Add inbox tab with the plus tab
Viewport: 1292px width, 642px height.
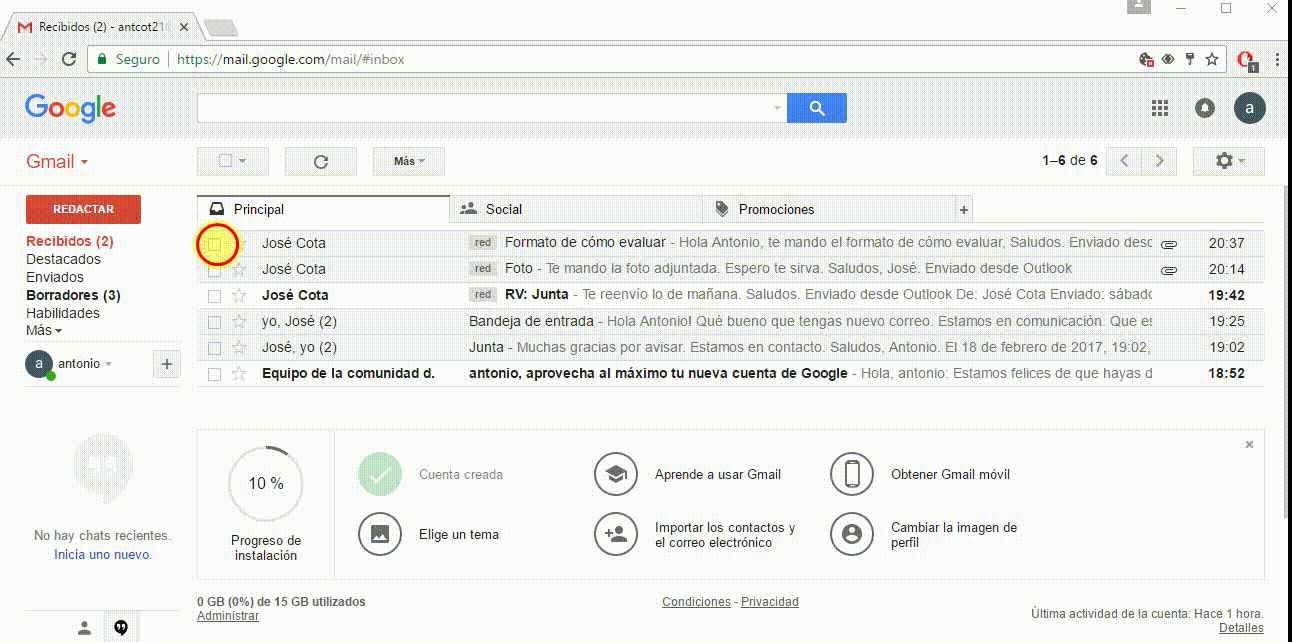pyautogui.click(x=964, y=209)
